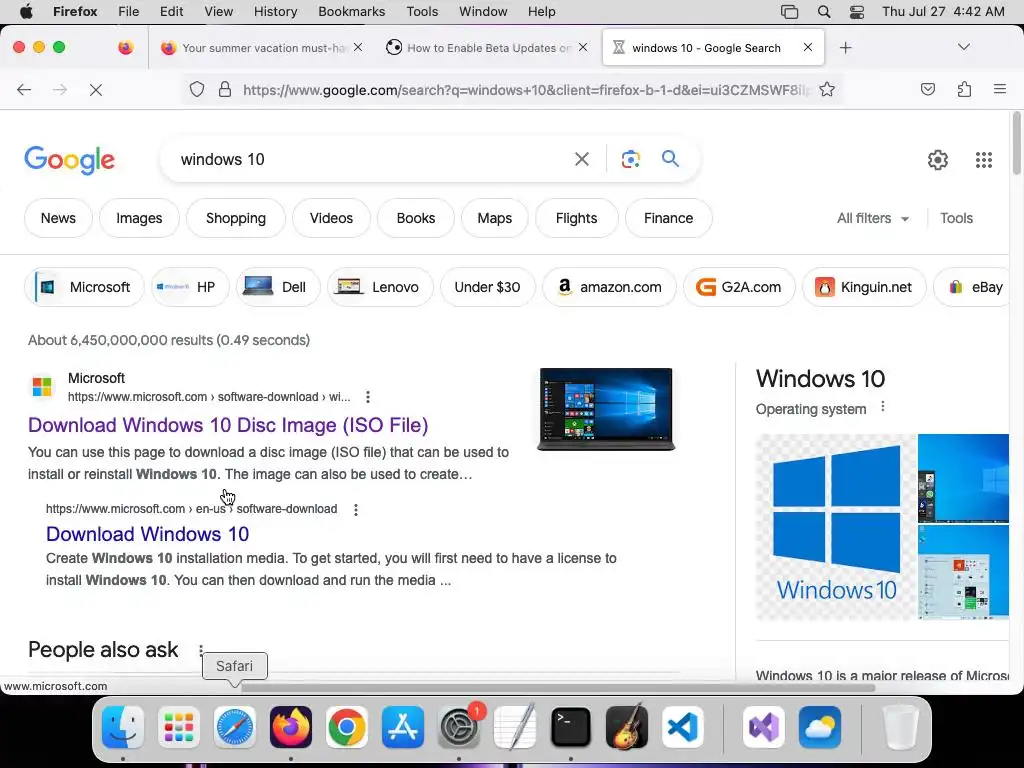Screen dimensions: 1024x768
Task: Open the Tools menu in menu bar
Action: (x=422, y=12)
